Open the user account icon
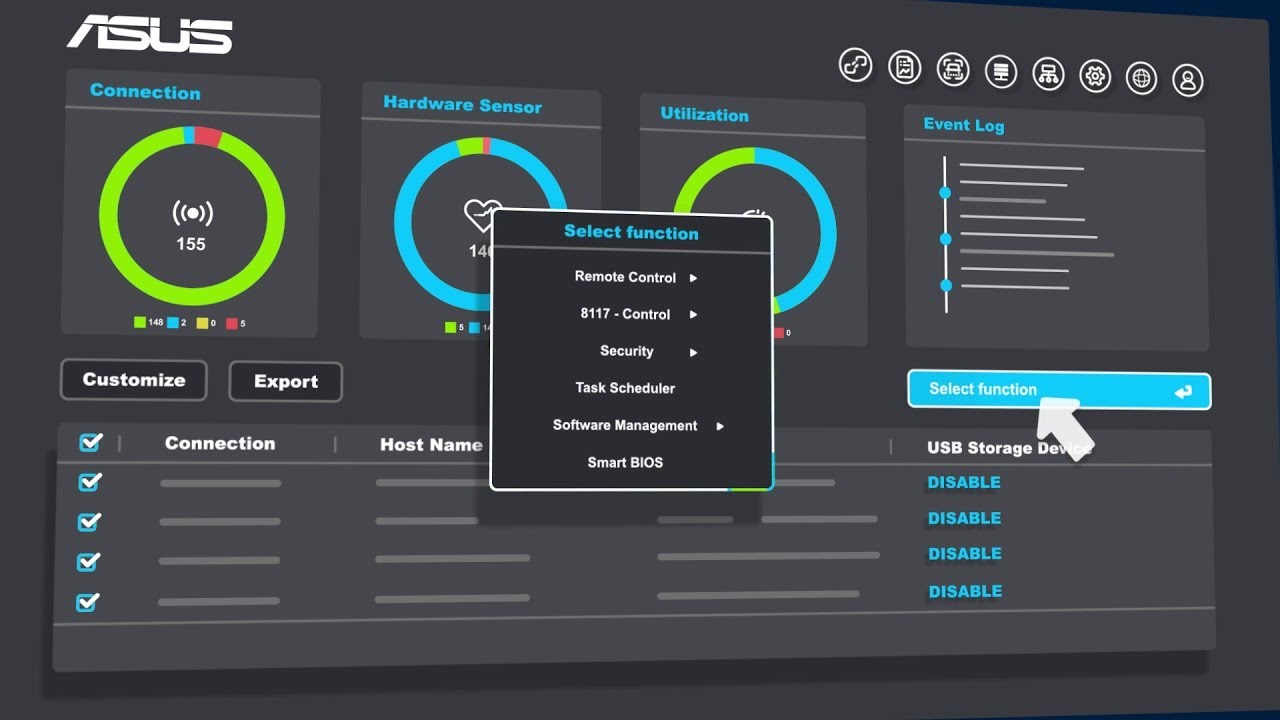1280x720 pixels. (x=1187, y=79)
